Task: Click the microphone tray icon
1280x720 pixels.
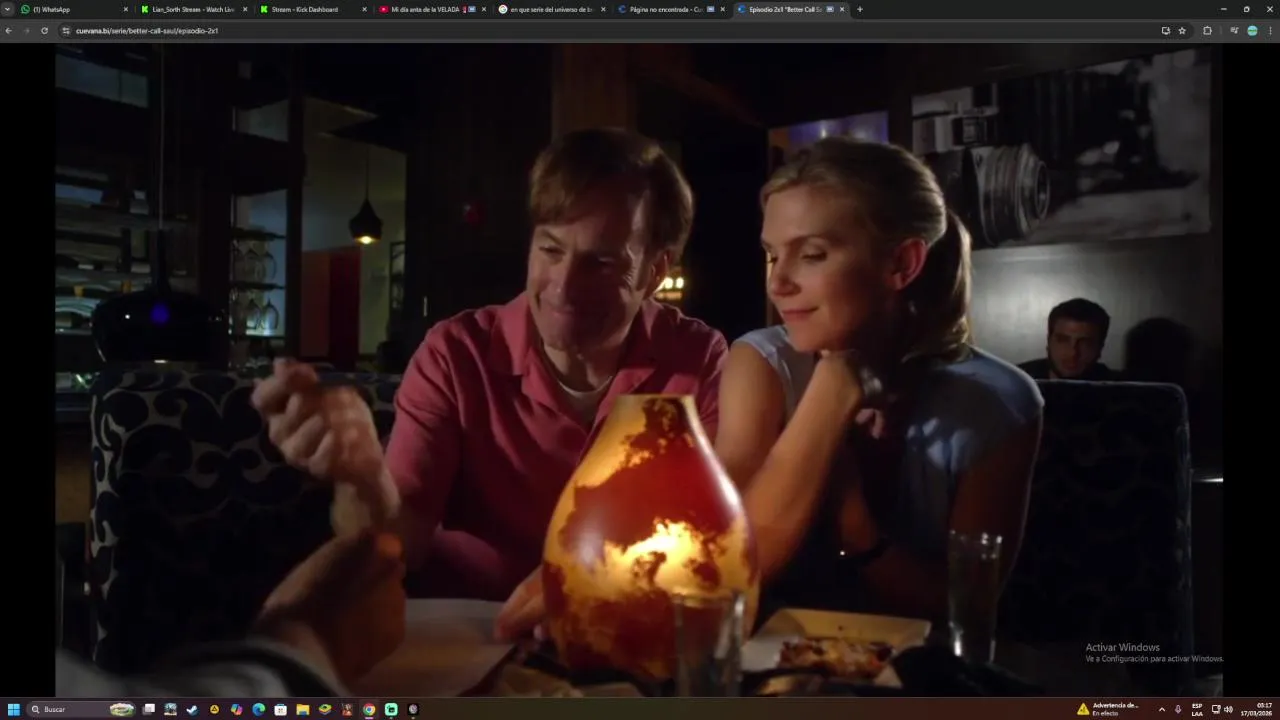Action: tap(1178, 709)
